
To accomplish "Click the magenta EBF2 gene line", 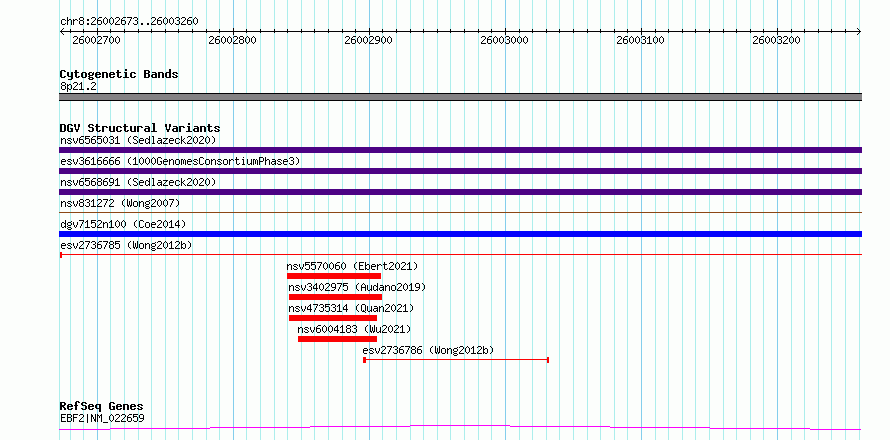I will tap(460, 427).
